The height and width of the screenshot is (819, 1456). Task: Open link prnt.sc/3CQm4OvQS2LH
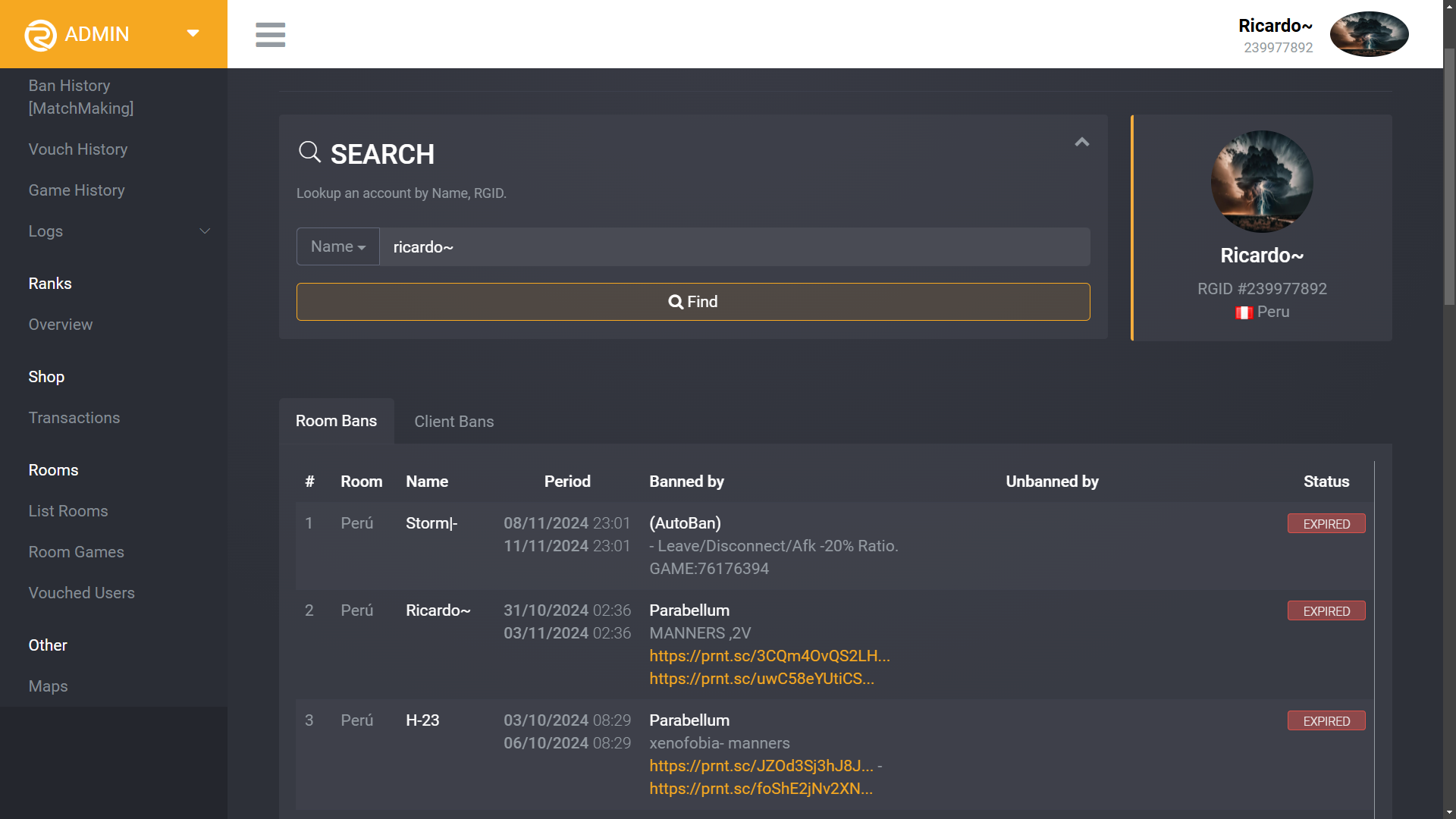tap(770, 656)
